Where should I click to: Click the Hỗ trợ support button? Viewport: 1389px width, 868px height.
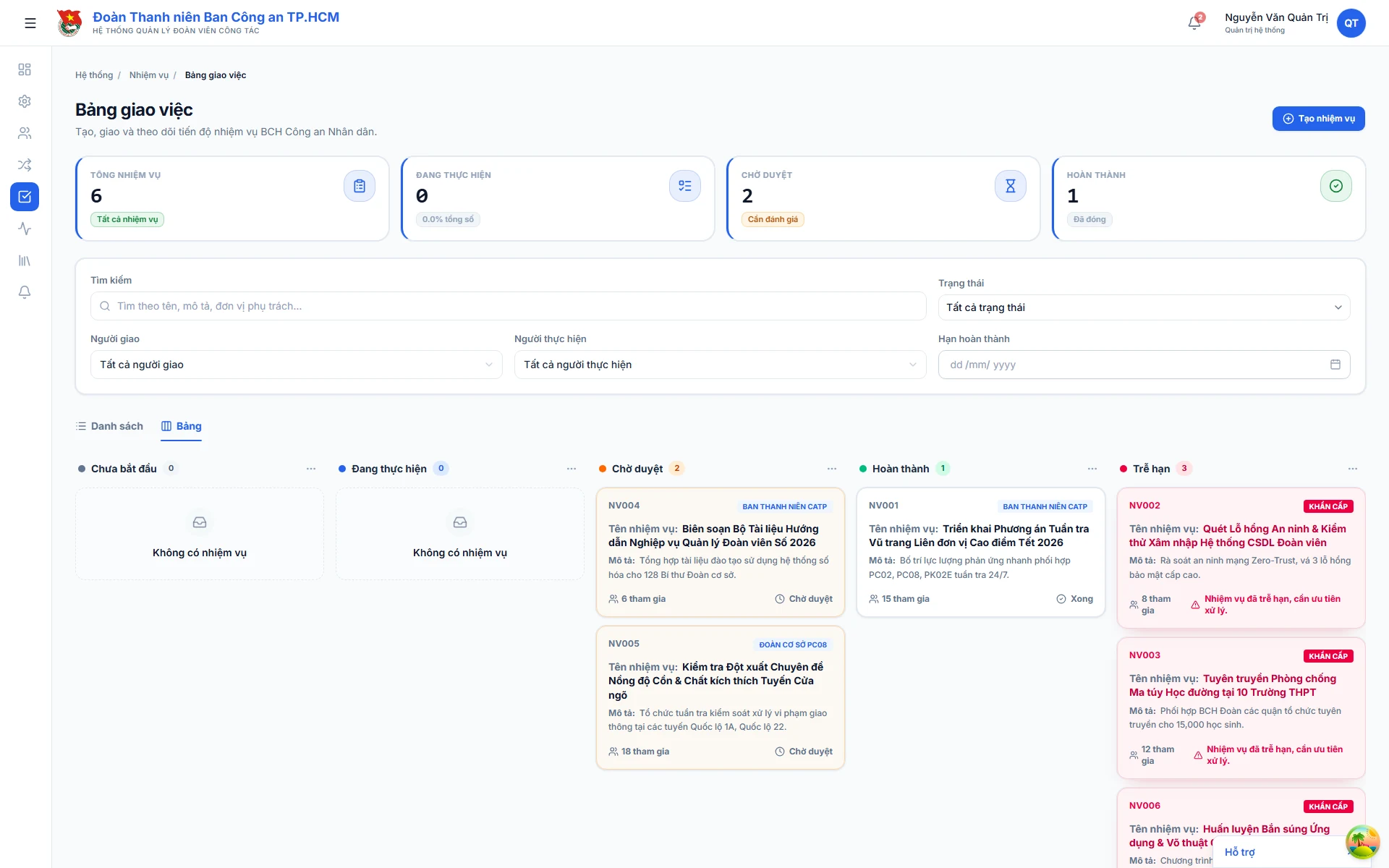coord(1239,852)
